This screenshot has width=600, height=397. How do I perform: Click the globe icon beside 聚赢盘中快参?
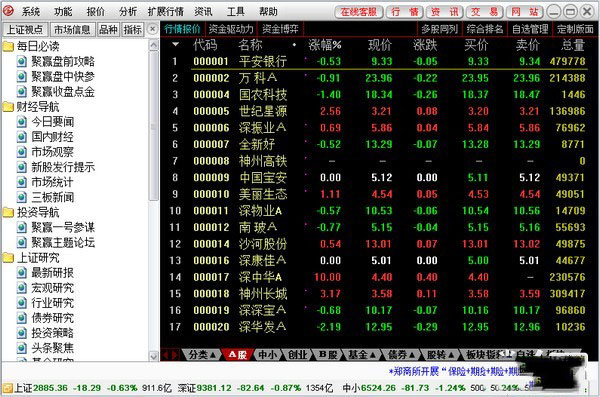(x=22, y=77)
